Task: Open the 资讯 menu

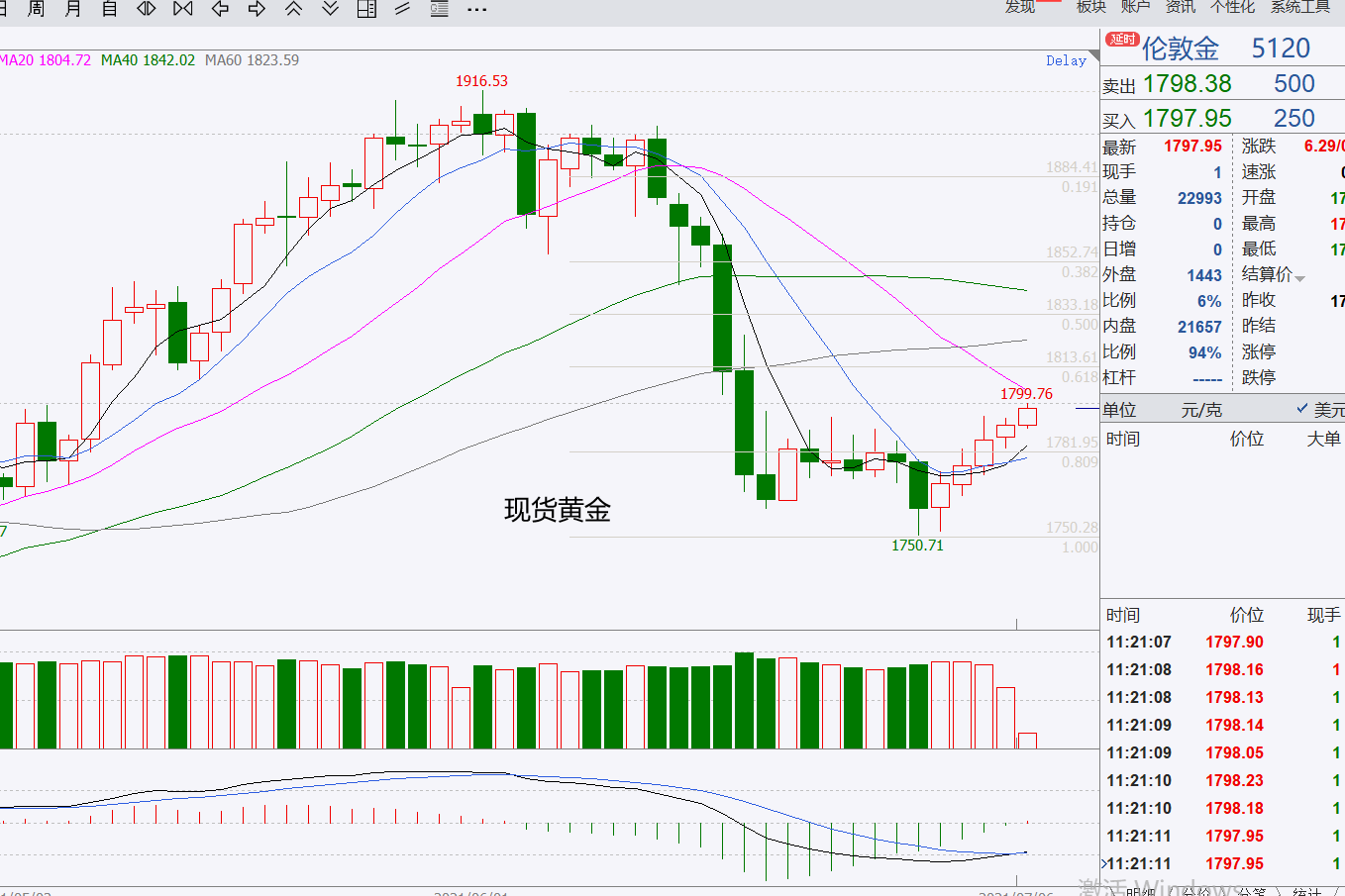Action: click(x=1181, y=7)
